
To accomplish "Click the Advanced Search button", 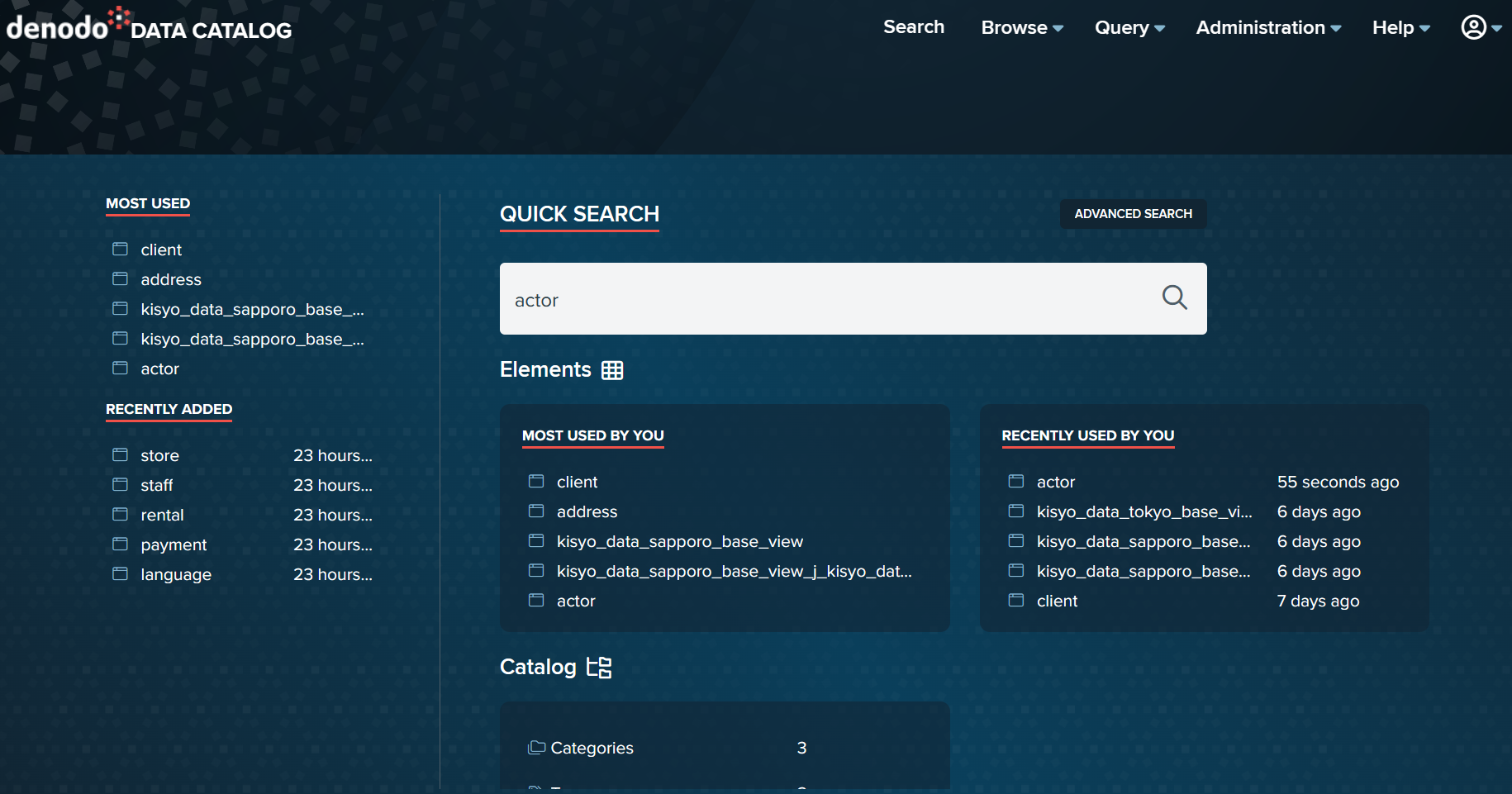I will (1133, 214).
